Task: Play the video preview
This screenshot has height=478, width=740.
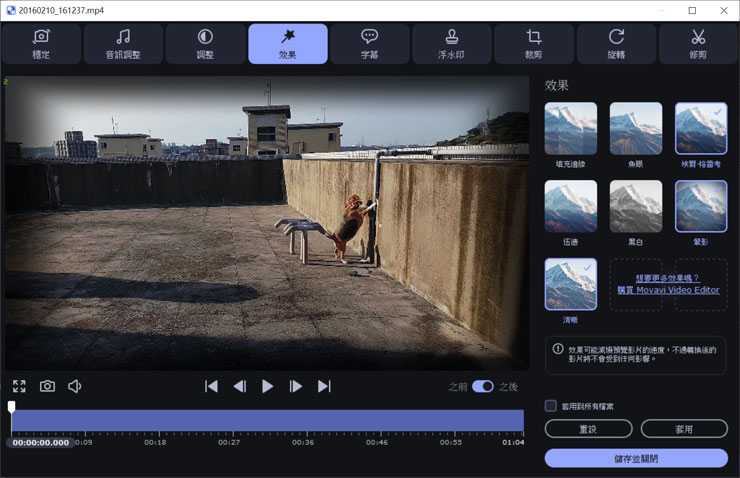Action: click(268, 386)
